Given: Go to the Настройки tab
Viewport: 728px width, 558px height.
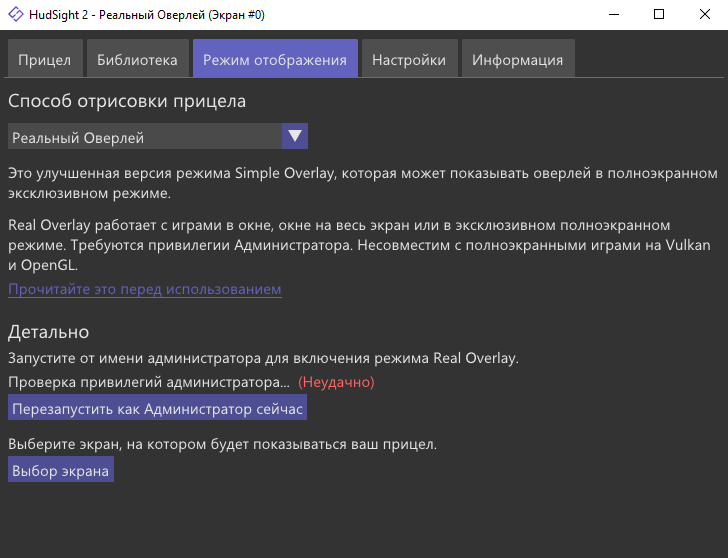Looking at the screenshot, I should coord(410,58).
